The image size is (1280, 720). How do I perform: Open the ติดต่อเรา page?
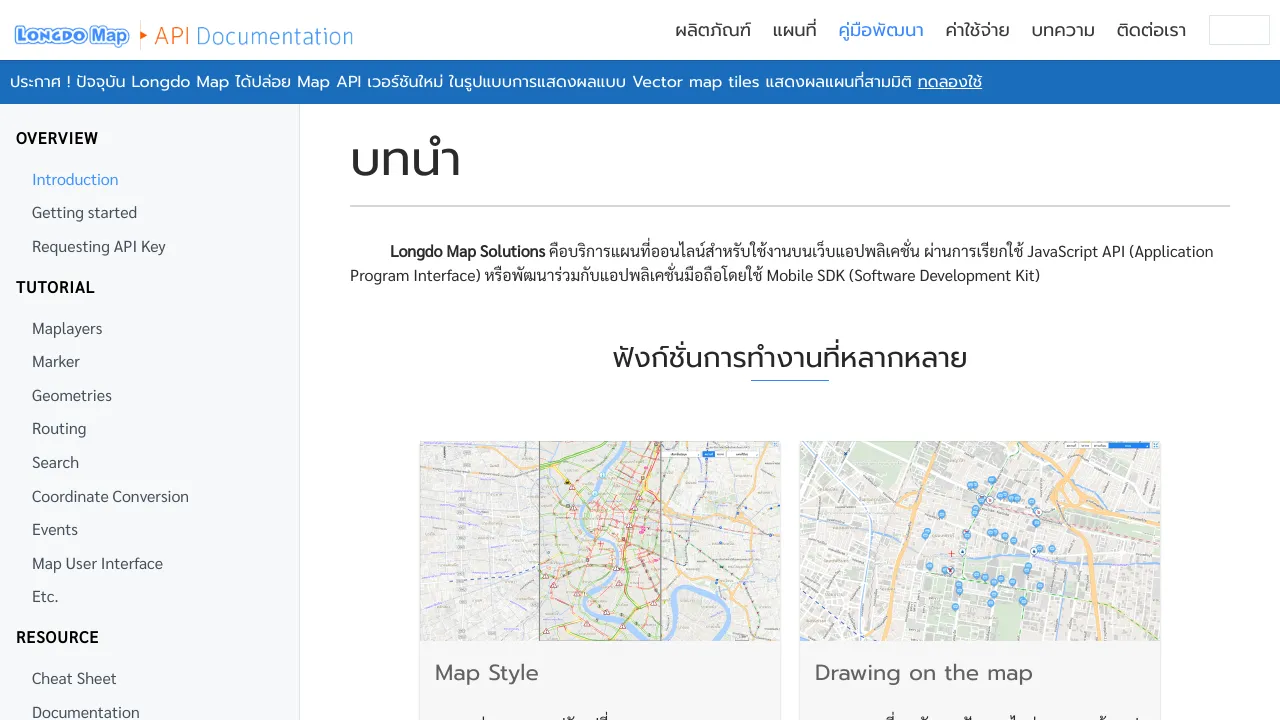[1151, 30]
